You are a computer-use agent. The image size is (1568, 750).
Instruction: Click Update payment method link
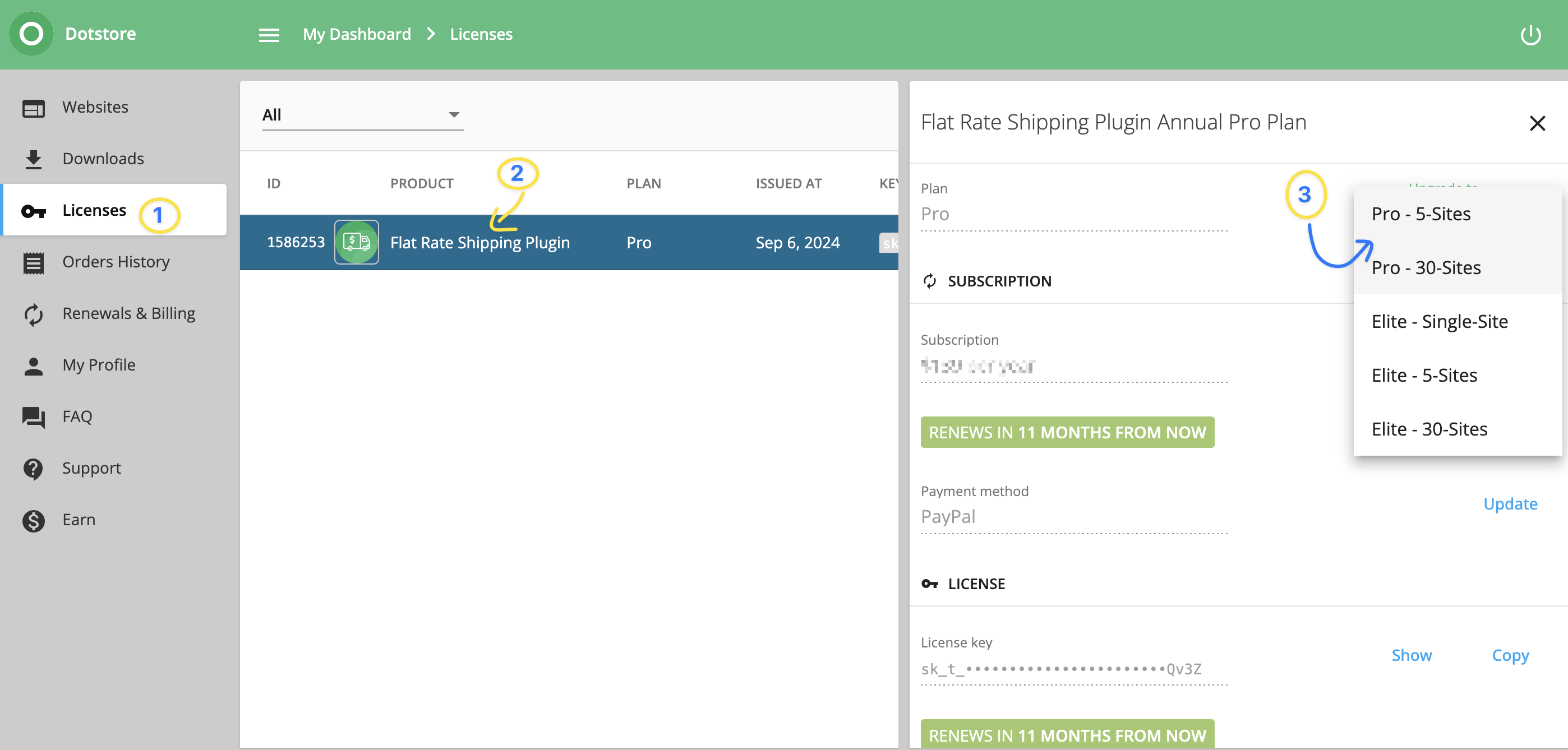click(x=1510, y=504)
